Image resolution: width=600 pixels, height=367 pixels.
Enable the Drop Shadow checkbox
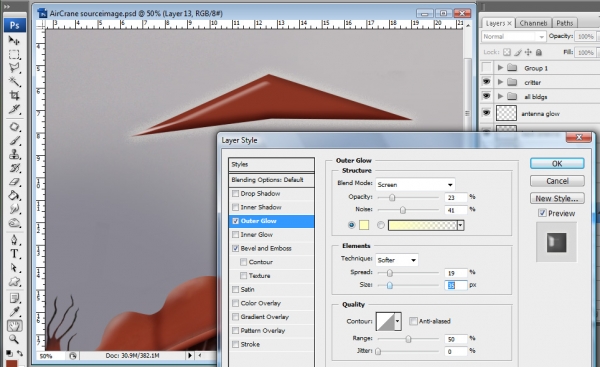[x=236, y=194]
